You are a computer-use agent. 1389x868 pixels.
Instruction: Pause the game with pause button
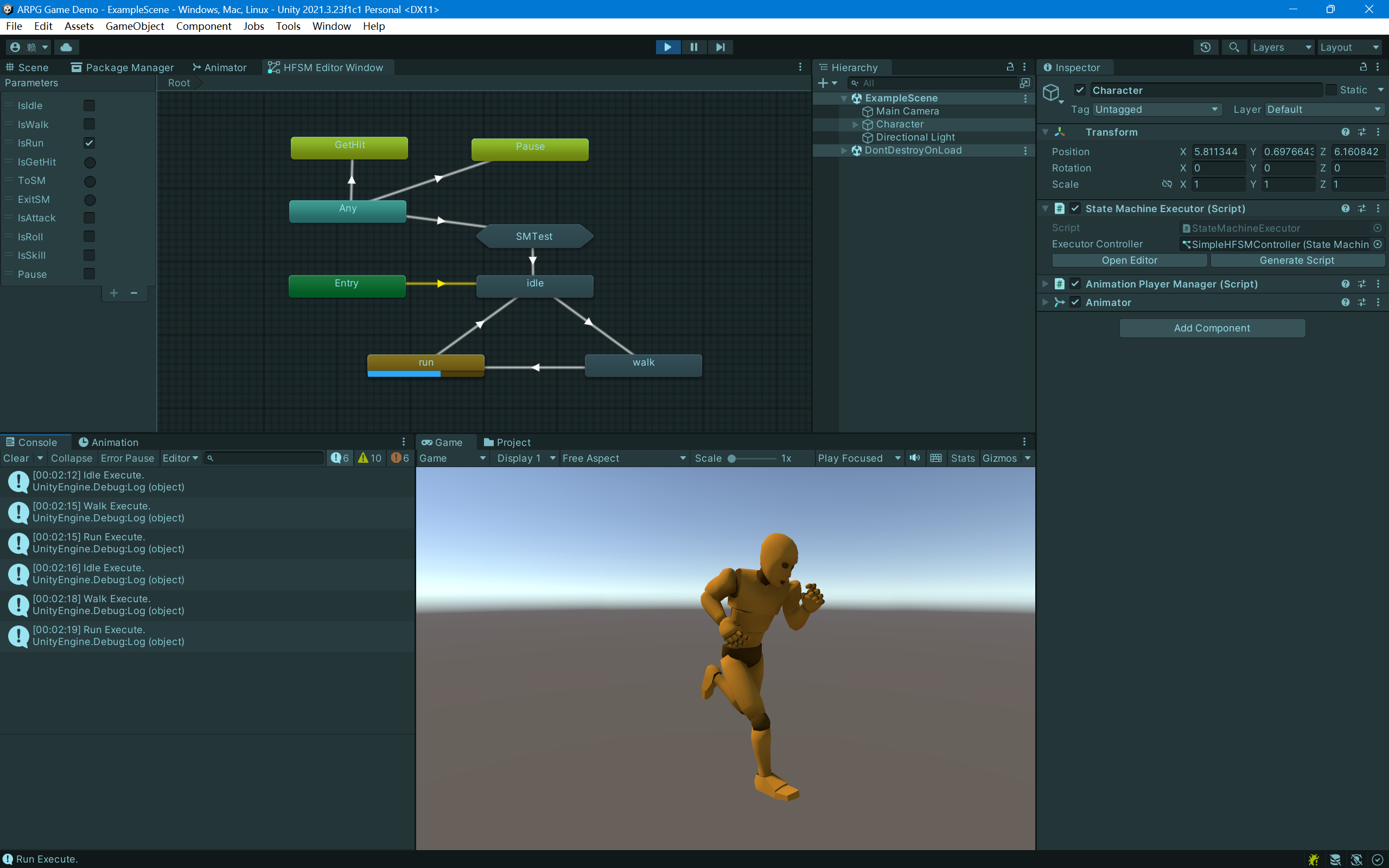[693, 47]
